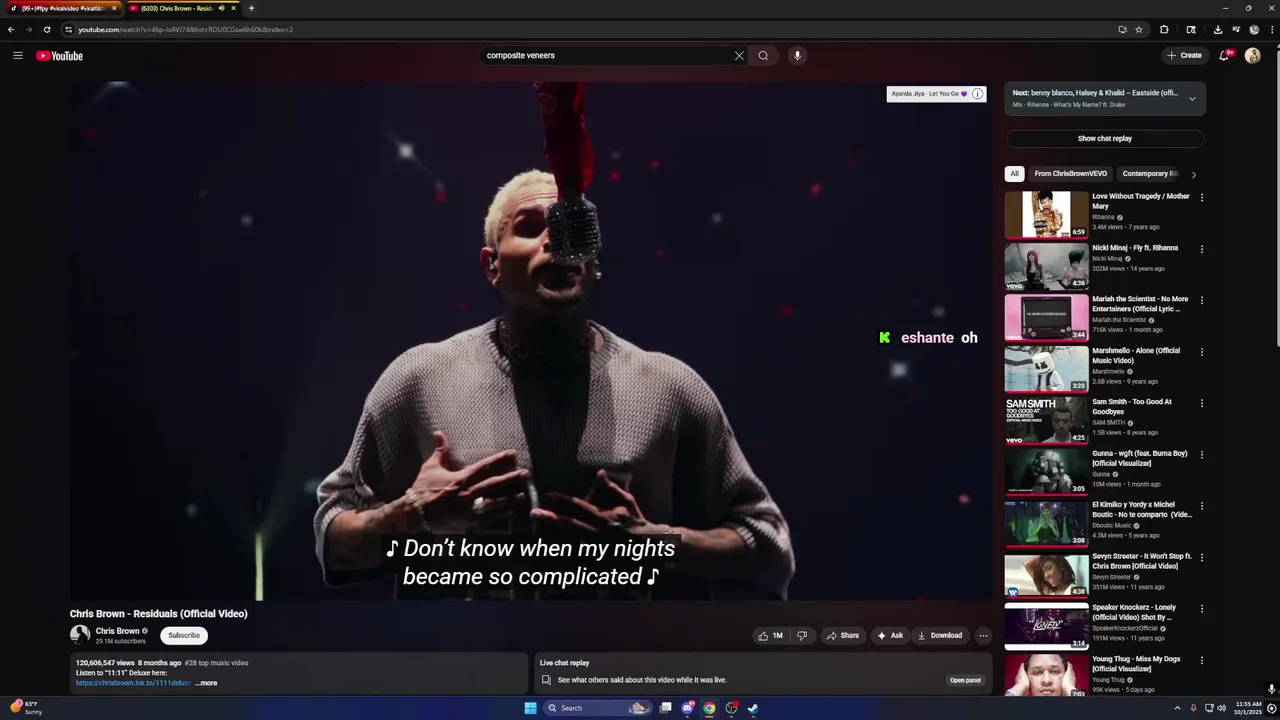Open the chrisbrown.lnk.to deluxe link

[x=133, y=683]
